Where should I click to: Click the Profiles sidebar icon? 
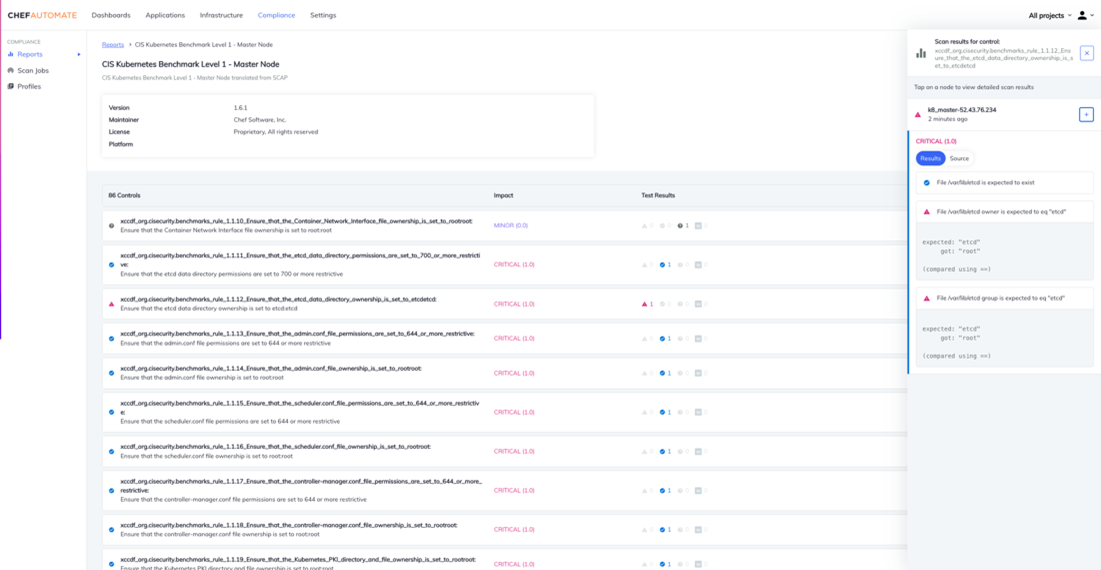pos(10,87)
